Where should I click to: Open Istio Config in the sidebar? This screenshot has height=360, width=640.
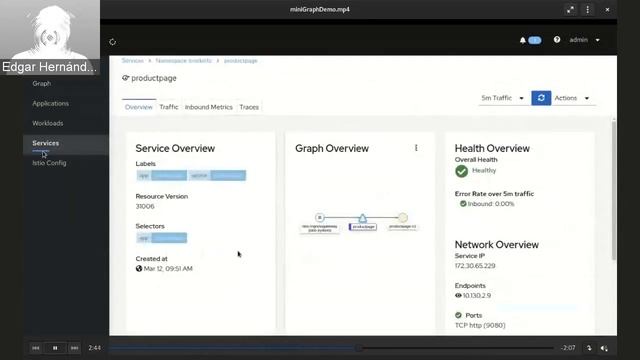pyautogui.click(x=49, y=163)
